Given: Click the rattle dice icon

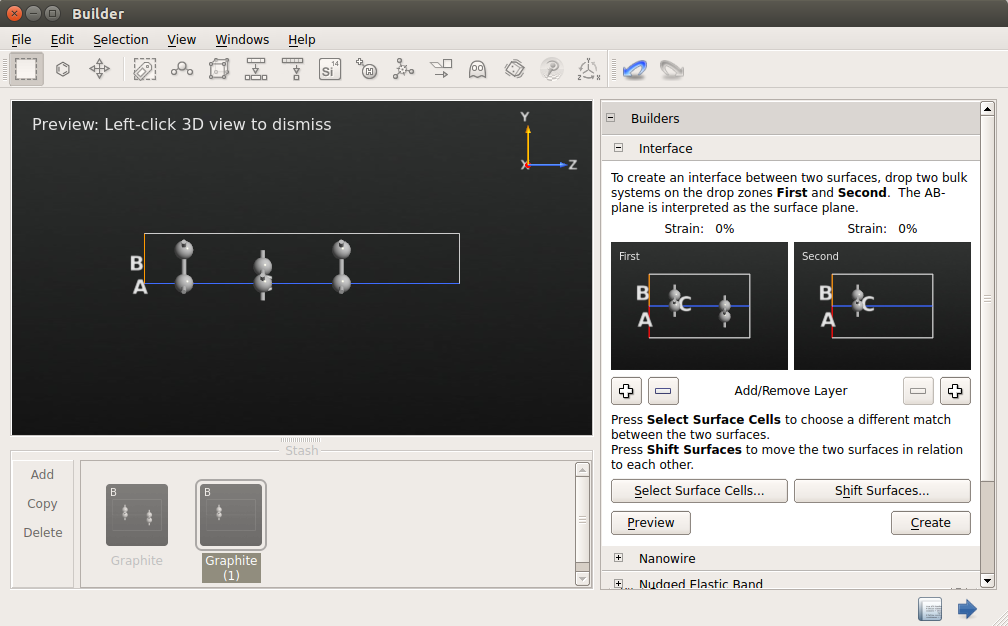Looking at the screenshot, I should pos(515,69).
